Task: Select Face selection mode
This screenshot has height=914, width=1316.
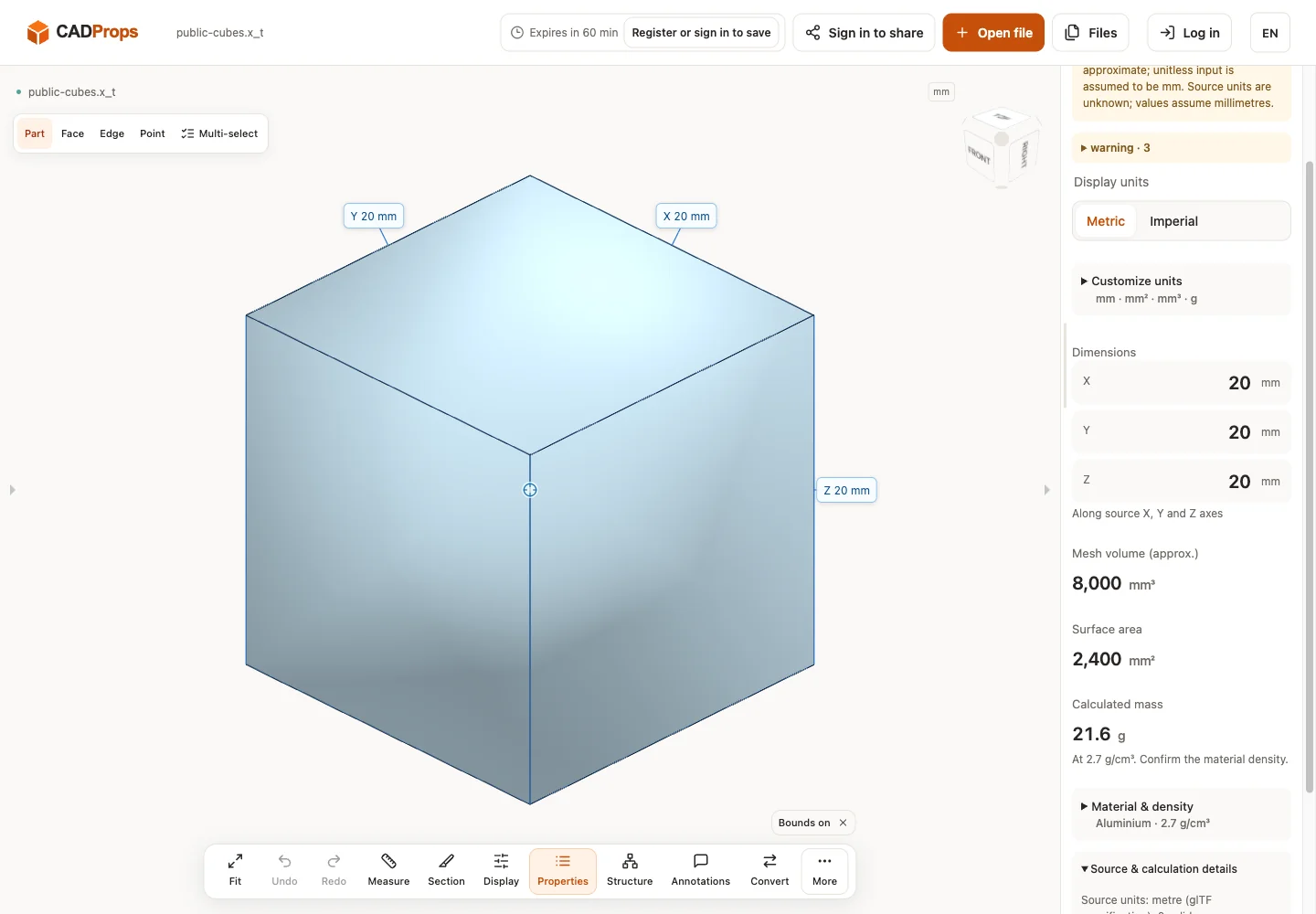Action: (x=72, y=133)
